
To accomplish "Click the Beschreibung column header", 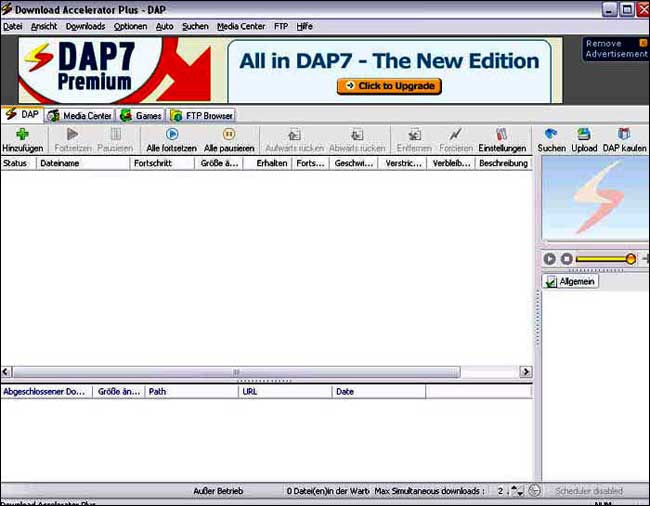I will (504, 163).
